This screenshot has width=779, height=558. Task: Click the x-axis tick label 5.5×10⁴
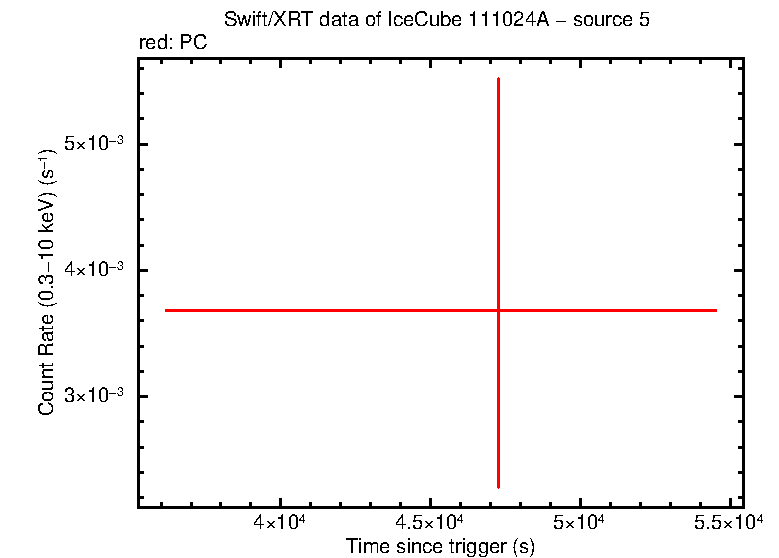(x=728, y=522)
